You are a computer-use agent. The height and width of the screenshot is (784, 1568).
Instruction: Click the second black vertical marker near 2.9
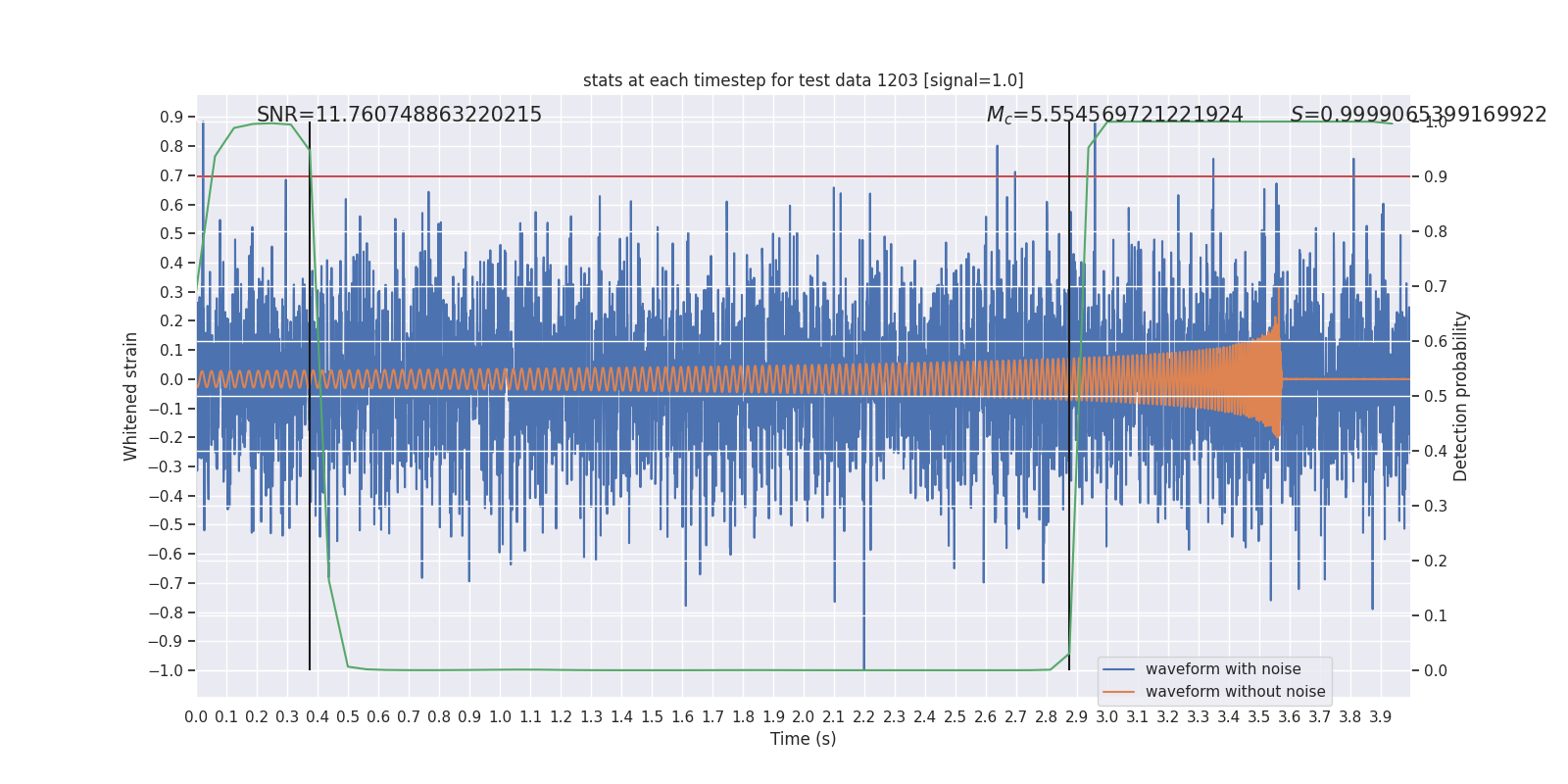(x=1069, y=396)
